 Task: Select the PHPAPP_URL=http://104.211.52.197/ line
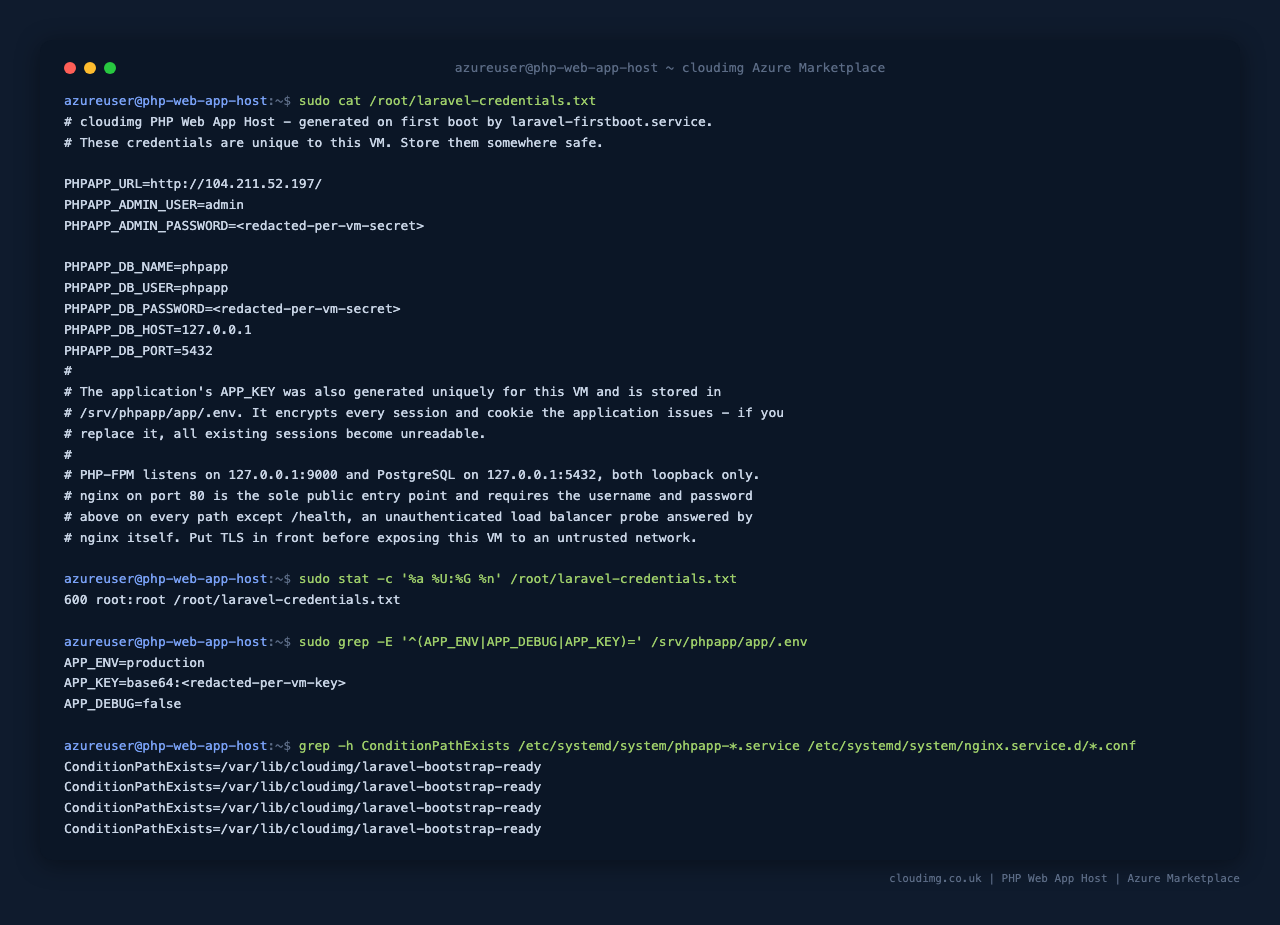[x=193, y=184]
